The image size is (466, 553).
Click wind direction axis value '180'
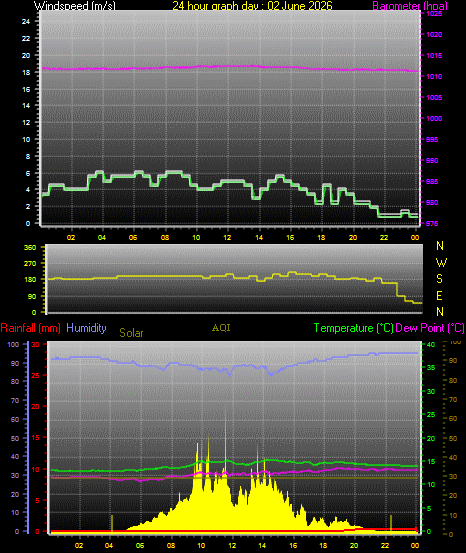[30, 280]
